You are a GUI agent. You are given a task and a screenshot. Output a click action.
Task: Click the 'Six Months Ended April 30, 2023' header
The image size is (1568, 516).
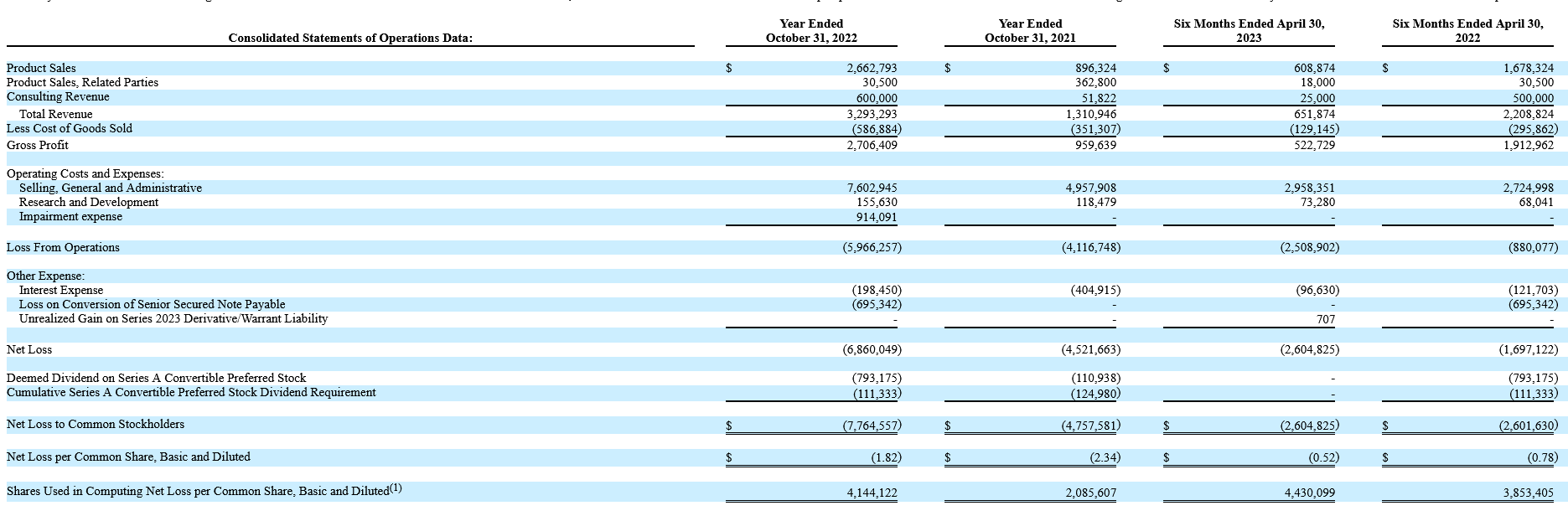click(1249, 31)
